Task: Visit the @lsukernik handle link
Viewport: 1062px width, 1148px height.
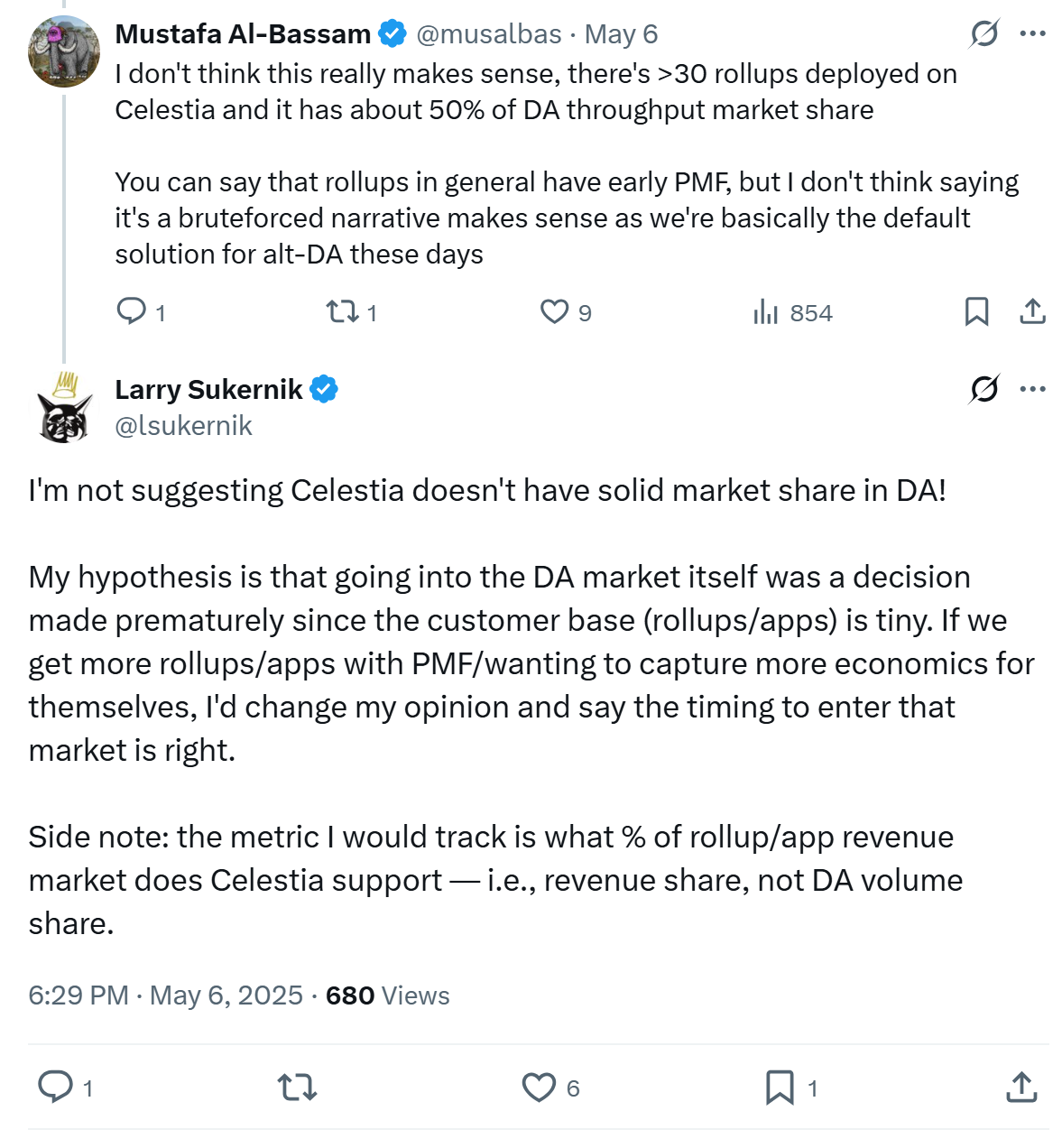Action: coord(184,425)
